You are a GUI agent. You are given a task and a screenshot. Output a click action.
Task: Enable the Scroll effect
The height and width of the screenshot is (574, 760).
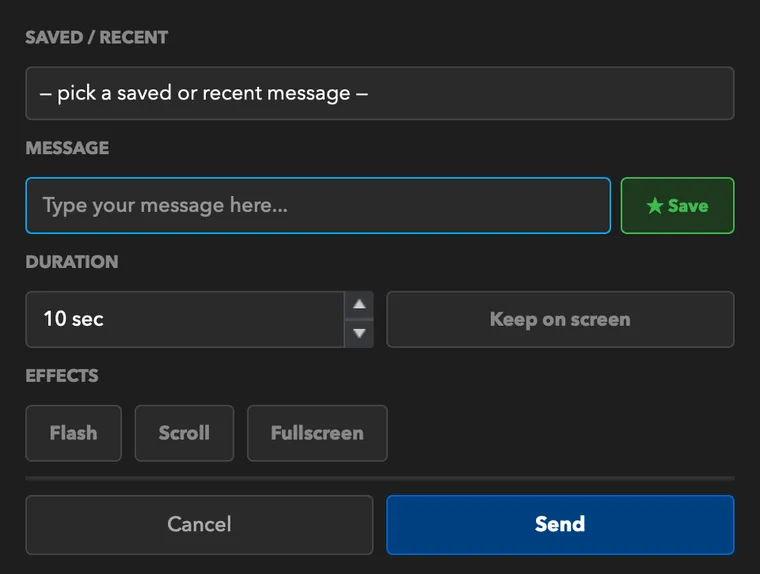184,433
